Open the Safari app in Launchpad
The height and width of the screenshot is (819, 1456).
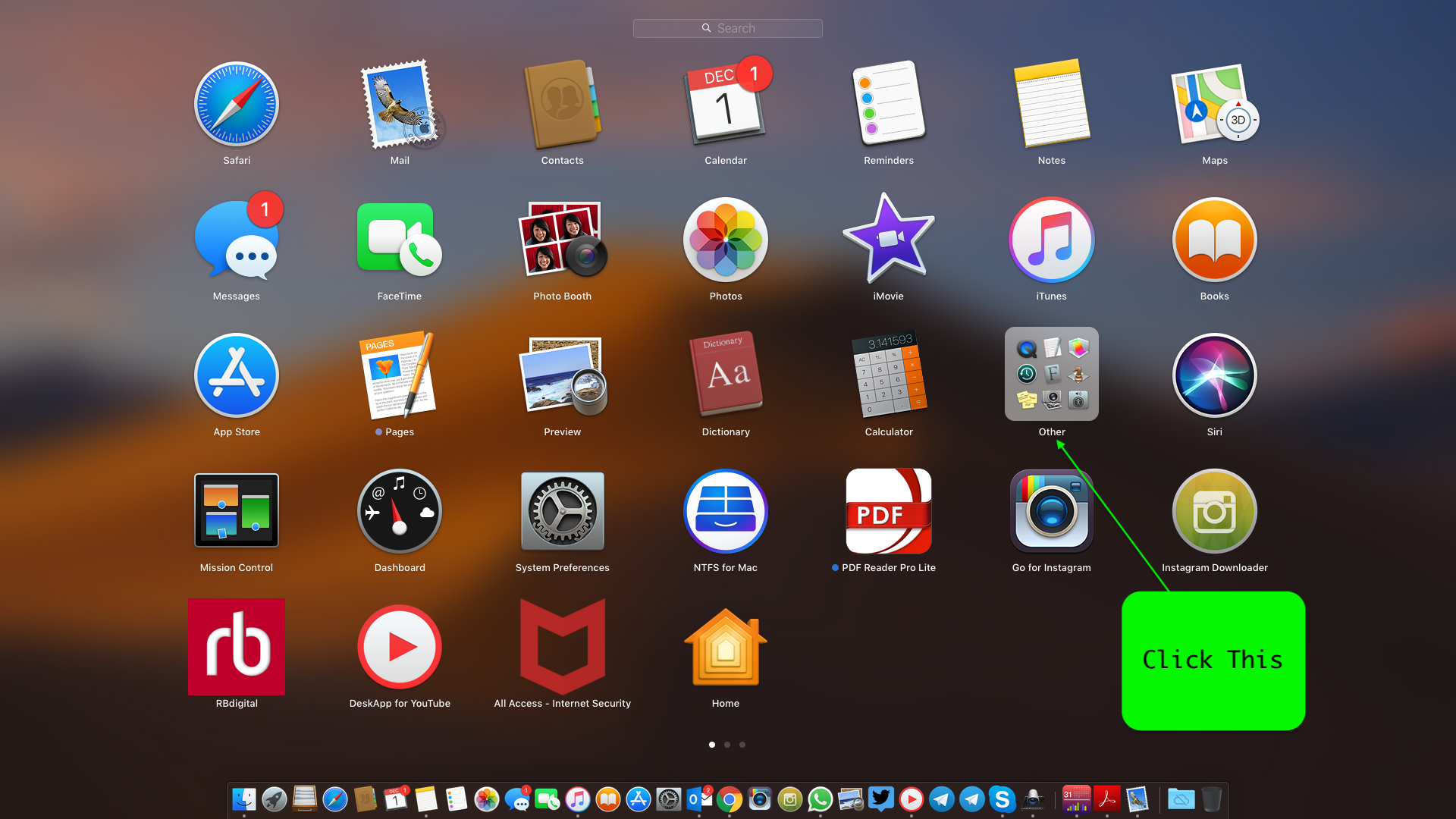coord(237,105)
